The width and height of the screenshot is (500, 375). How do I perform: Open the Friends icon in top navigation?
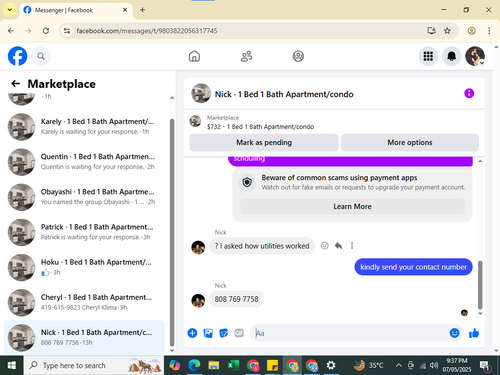tap(246, 56)
